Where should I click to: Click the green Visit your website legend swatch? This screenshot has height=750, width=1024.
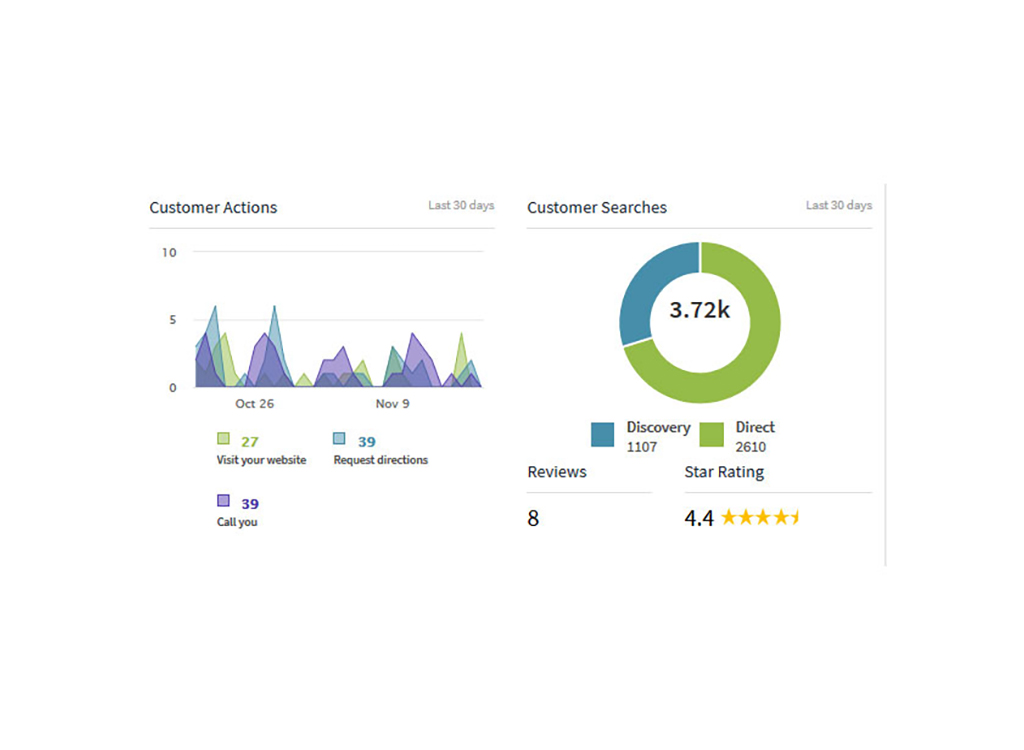tap(223, 438)
